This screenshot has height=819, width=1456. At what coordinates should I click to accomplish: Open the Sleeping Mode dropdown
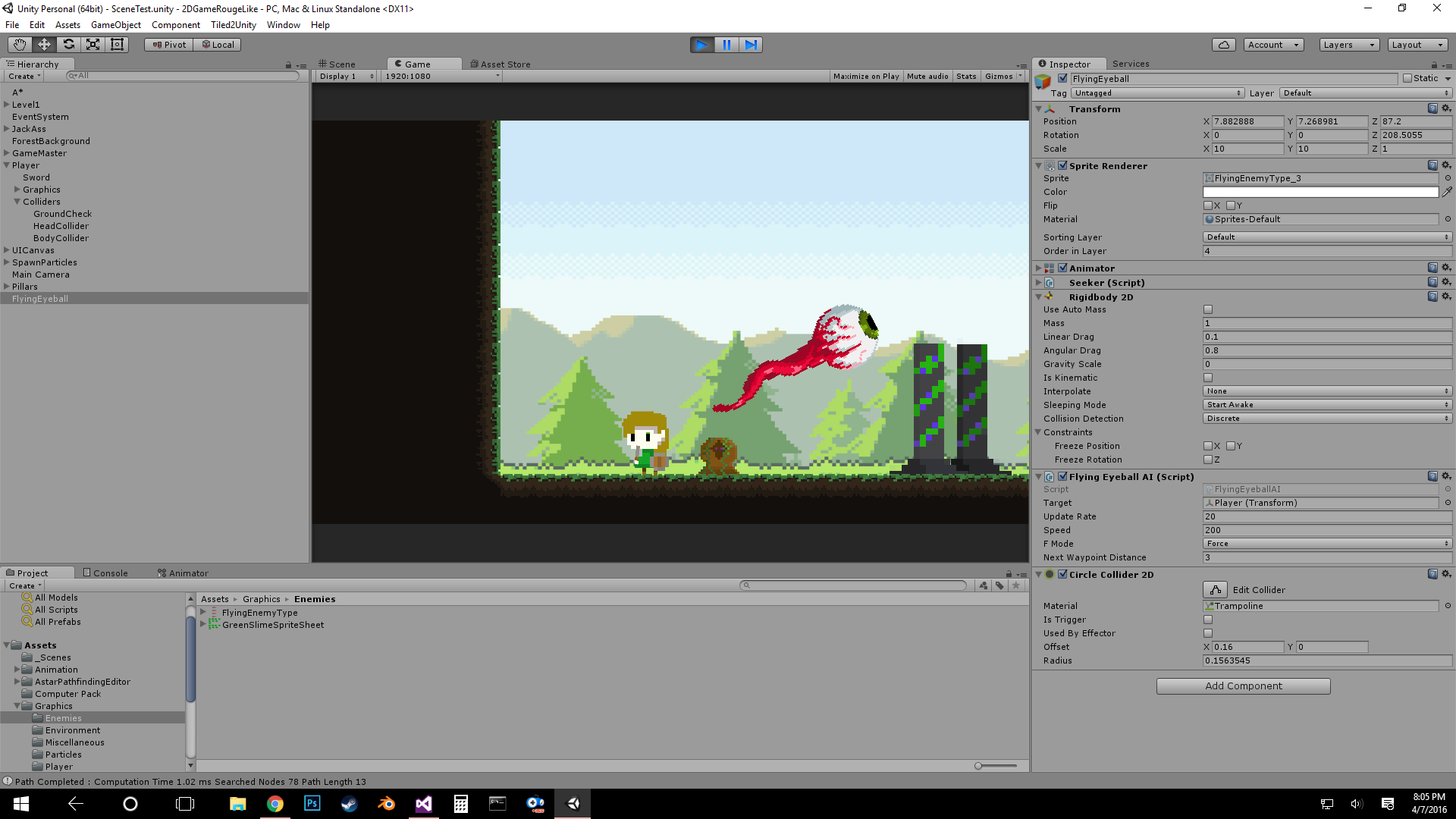pos(1327,405)
